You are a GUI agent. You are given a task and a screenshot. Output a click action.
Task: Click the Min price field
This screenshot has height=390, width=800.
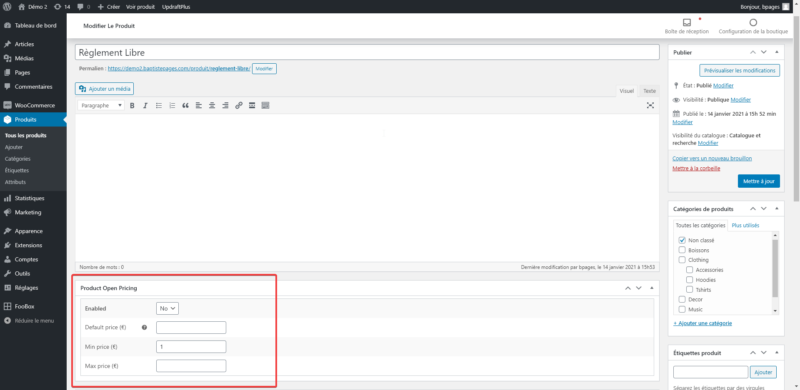click(x=191, y=347)
